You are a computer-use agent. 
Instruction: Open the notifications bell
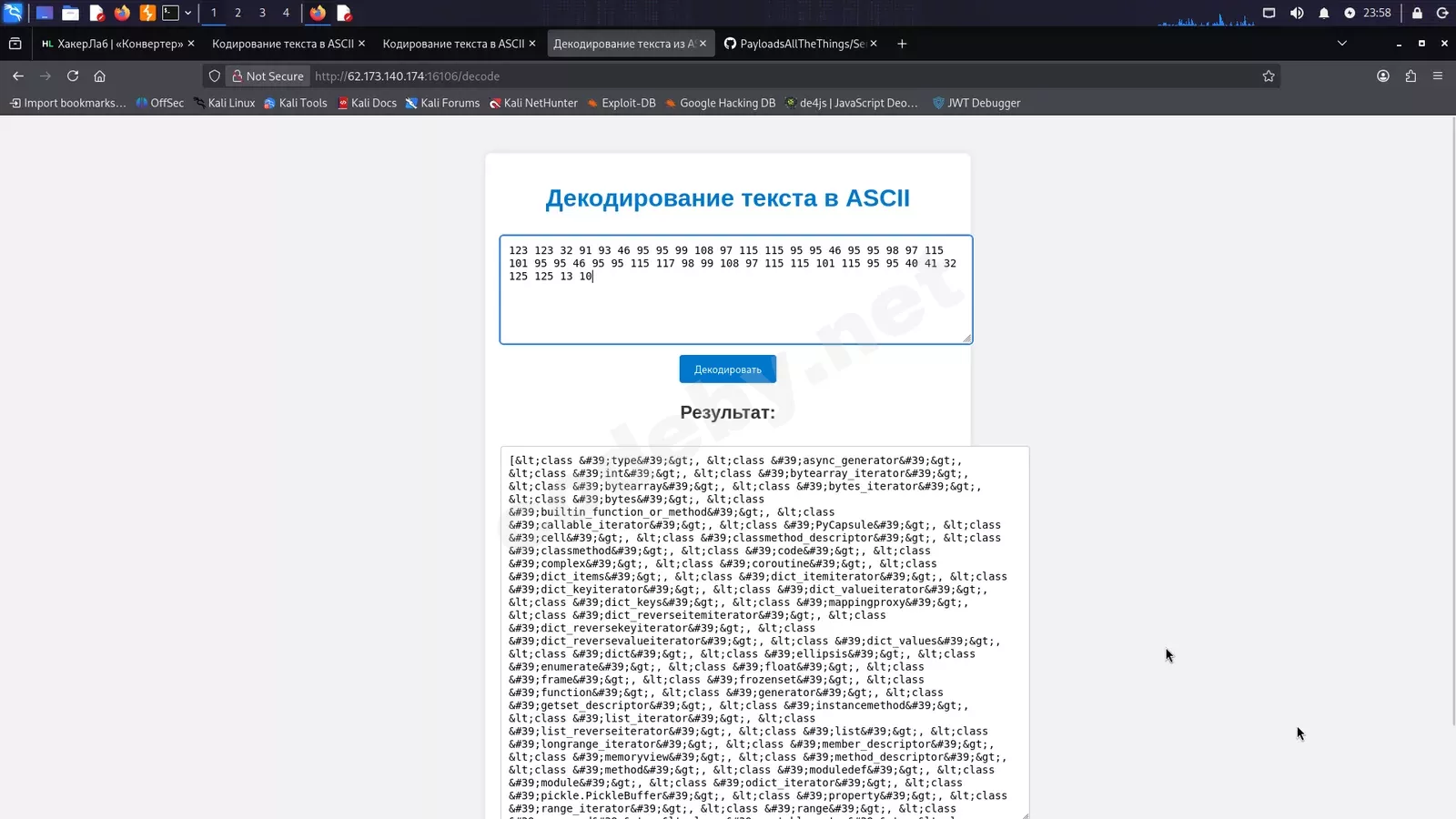tap(1324, 13)
